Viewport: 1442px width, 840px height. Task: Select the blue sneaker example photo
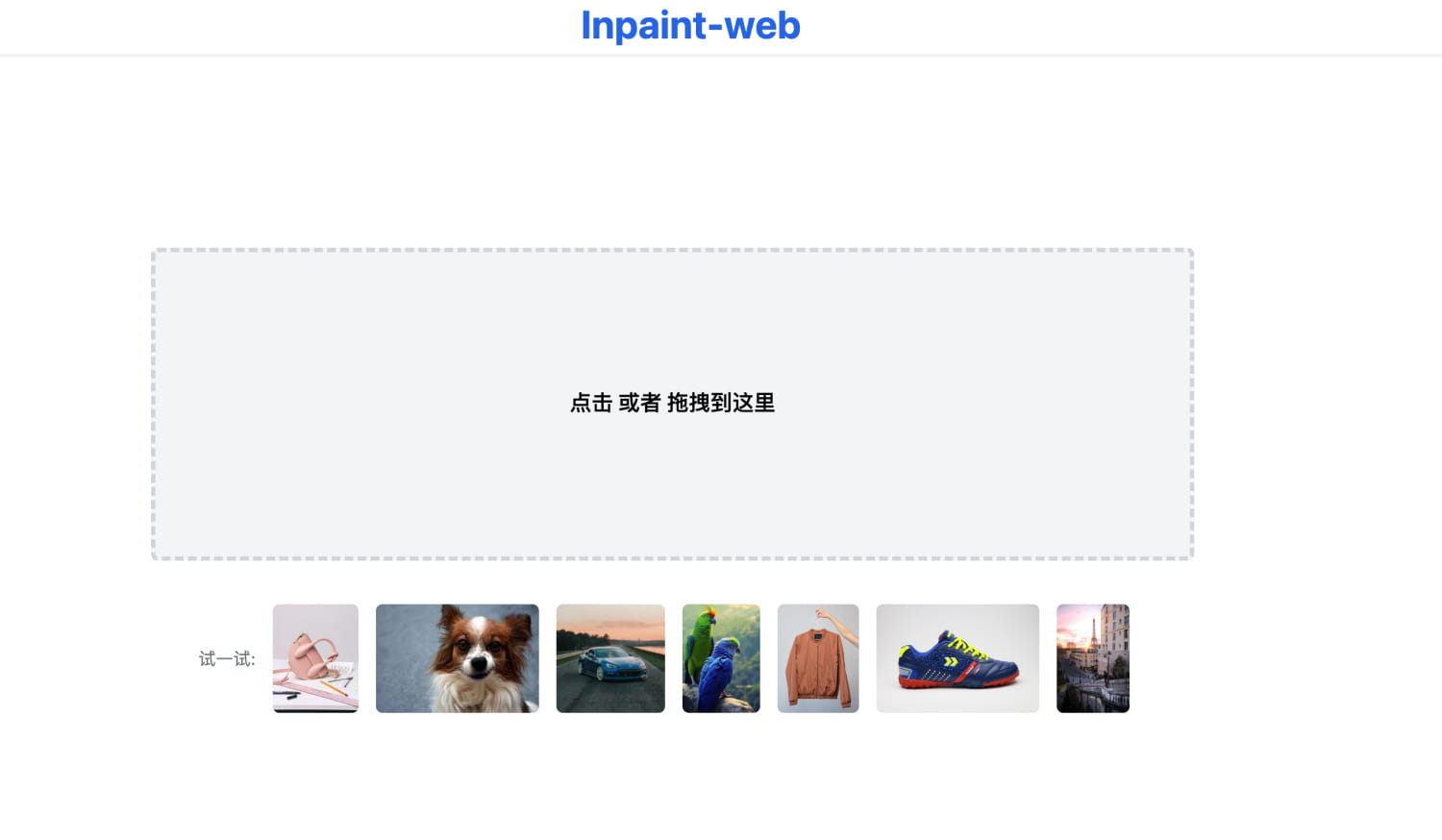957,658
